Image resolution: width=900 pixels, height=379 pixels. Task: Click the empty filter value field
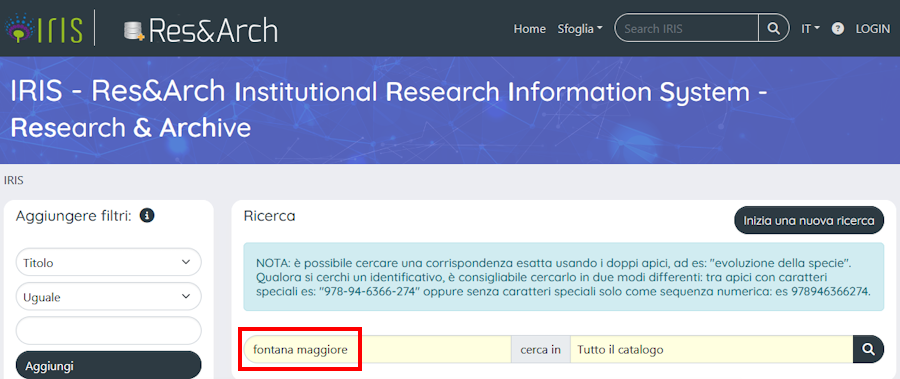[x=108, y=331]
